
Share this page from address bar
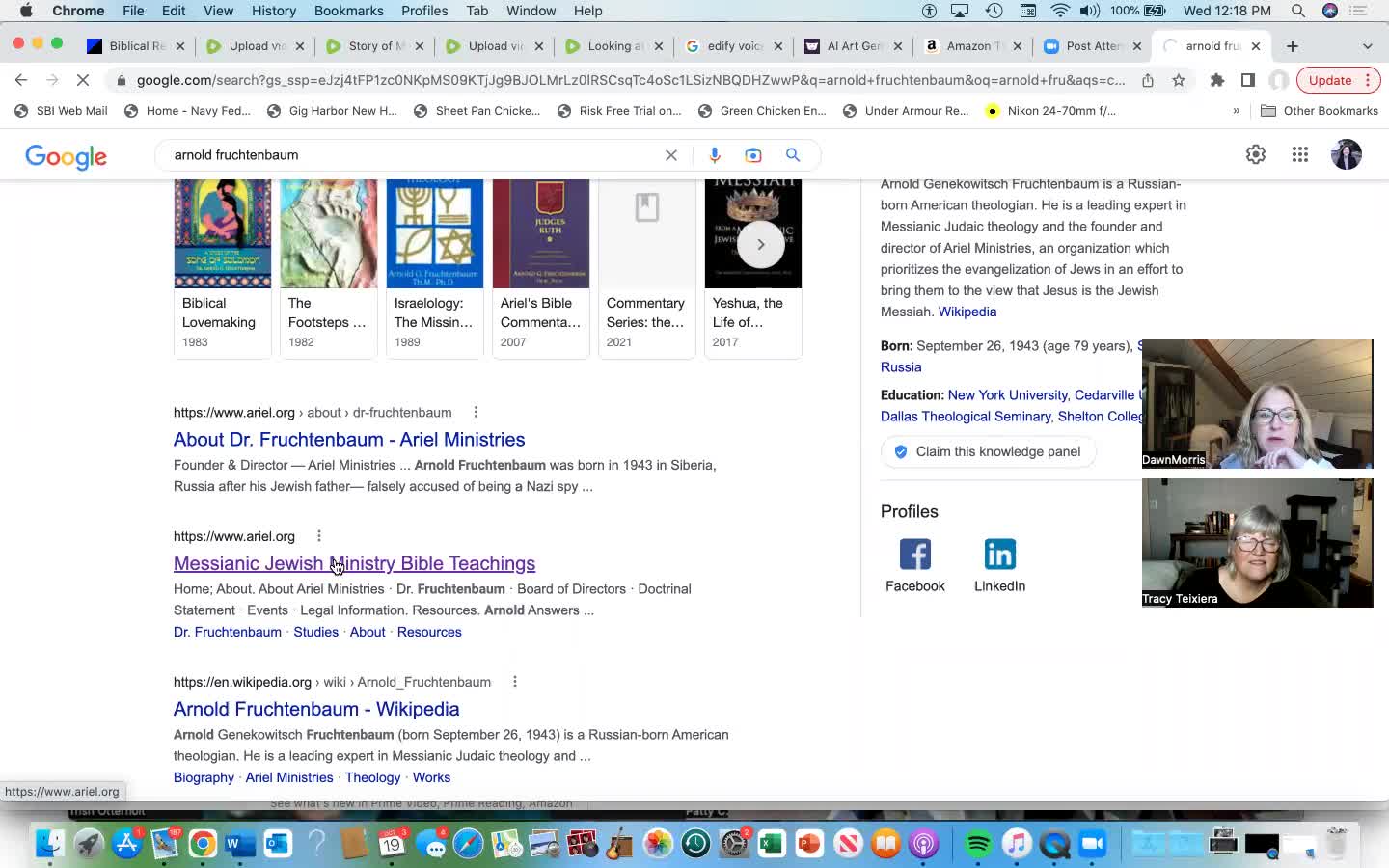coord(1148,80)
